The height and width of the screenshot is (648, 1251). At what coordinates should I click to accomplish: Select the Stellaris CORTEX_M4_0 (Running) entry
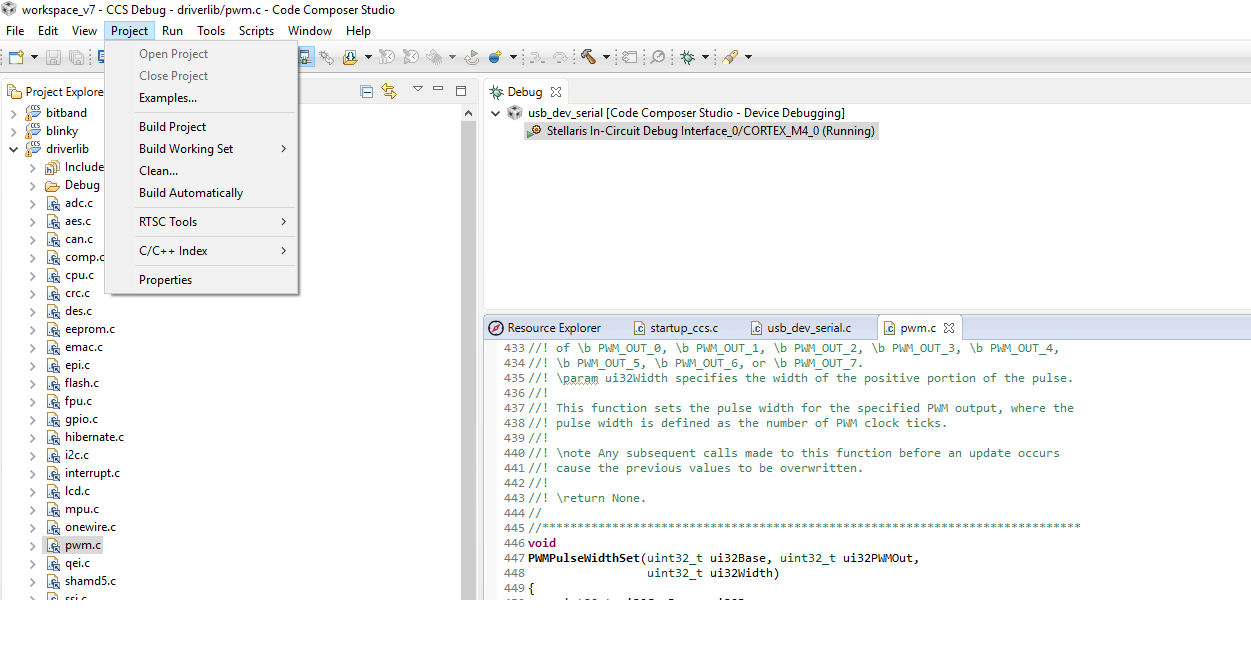tap(701, 131)
